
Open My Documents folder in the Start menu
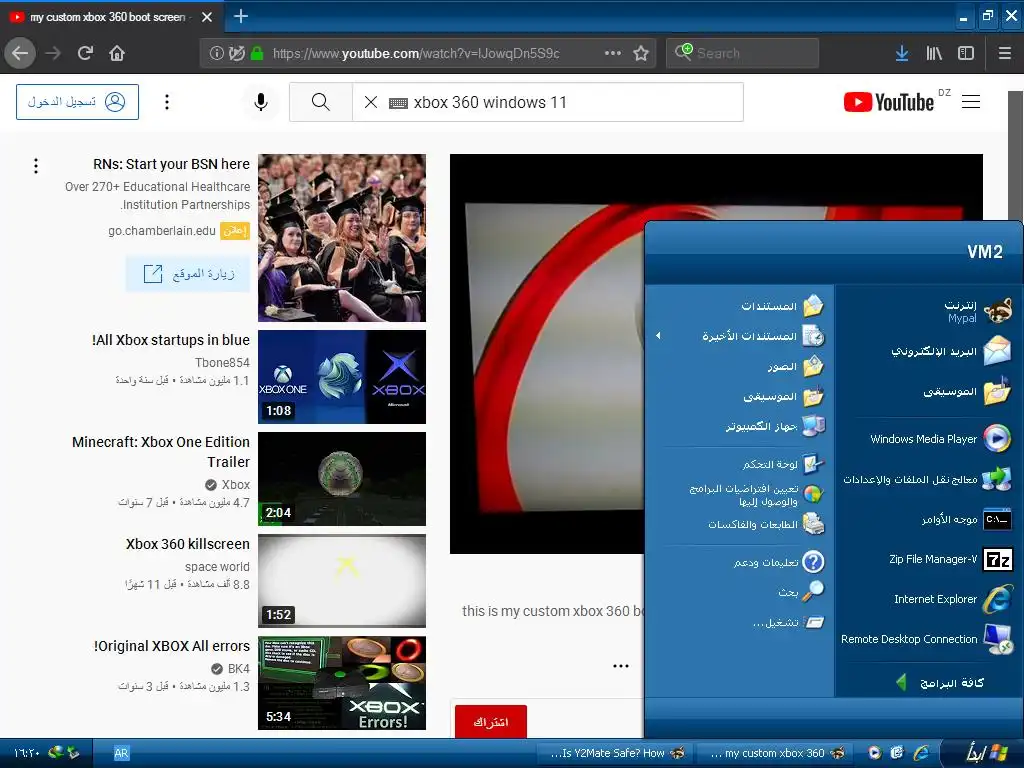click(x=782, y=306)
